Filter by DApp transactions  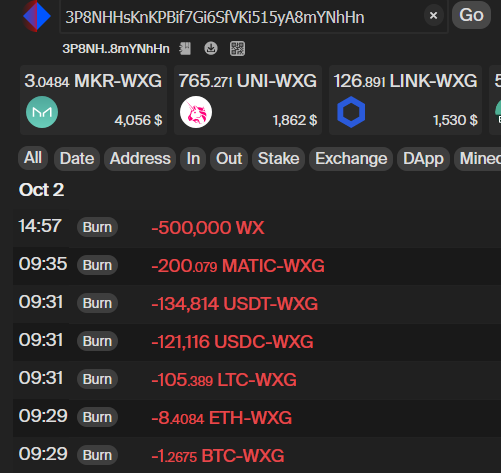pyautogui.click(x=423, y=159)
